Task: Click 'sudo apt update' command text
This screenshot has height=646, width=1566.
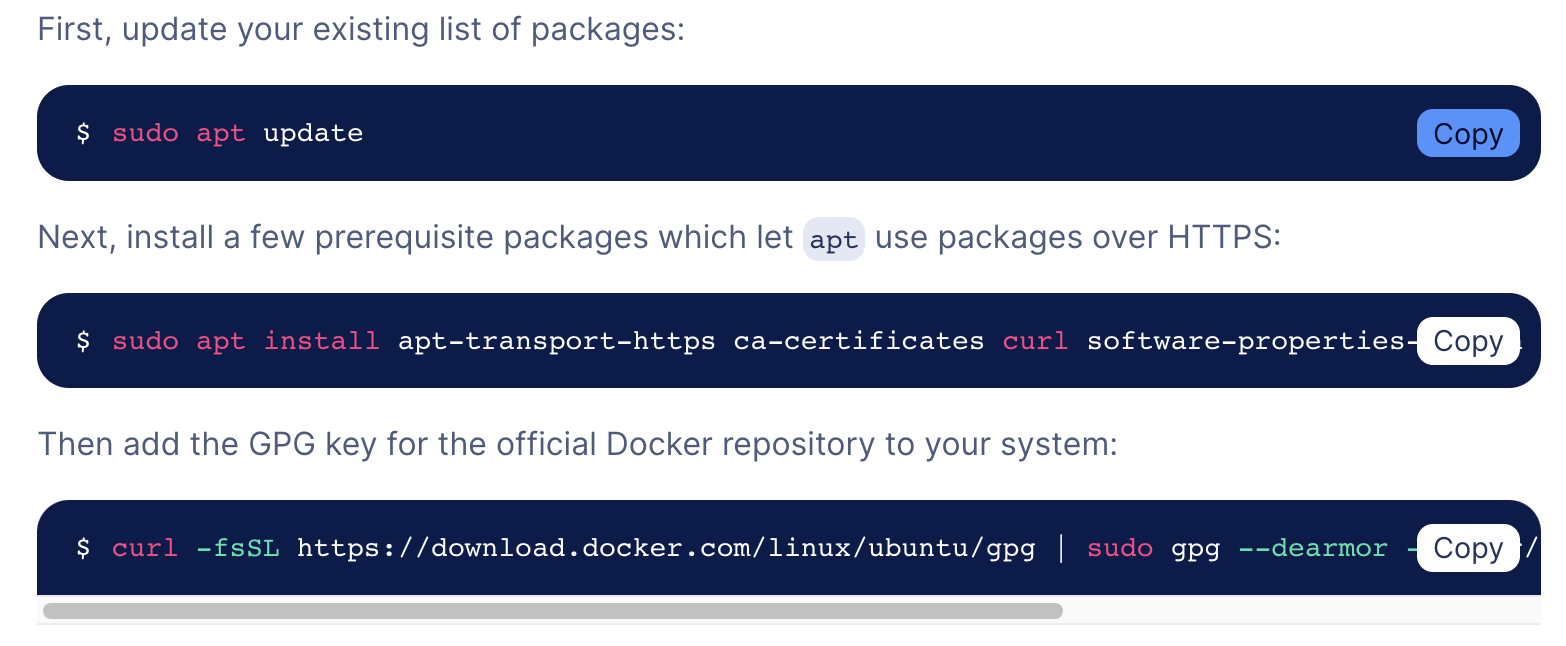Action: point(237,133)
